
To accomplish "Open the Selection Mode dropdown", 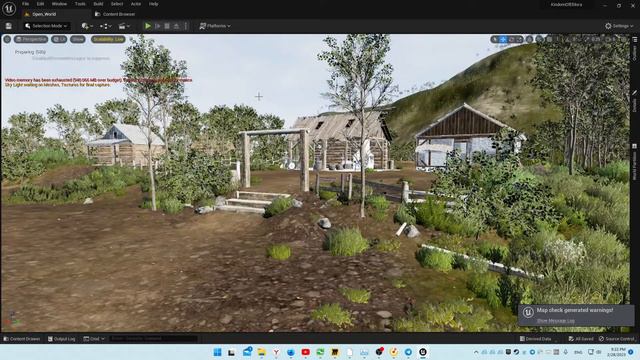I will (46, 26).
